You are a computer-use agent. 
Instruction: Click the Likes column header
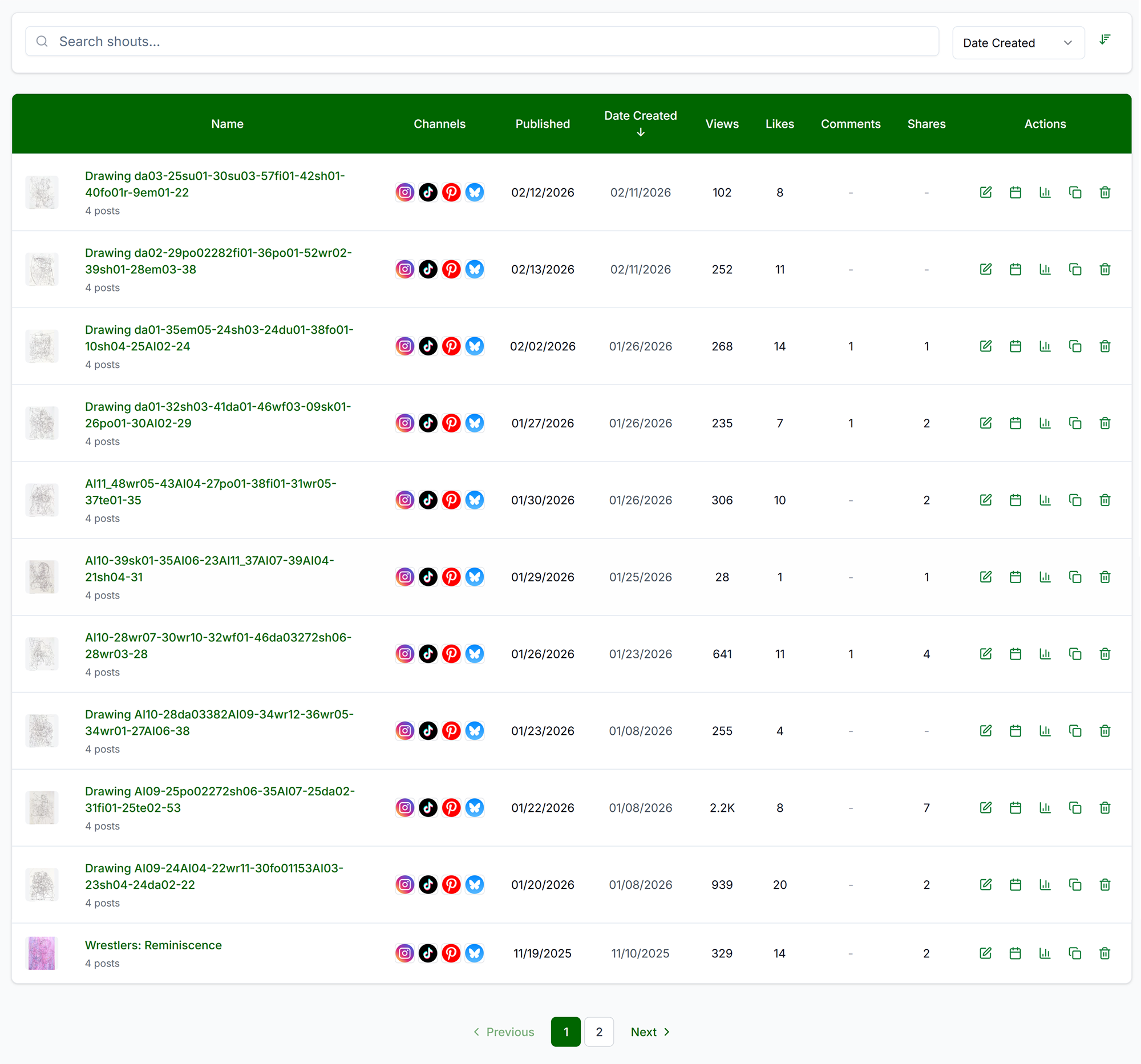click(779, 124)
